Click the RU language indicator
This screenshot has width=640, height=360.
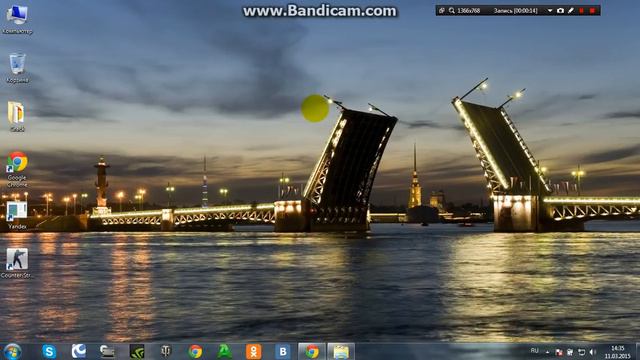pyautogui.click(x=534, y=351)
